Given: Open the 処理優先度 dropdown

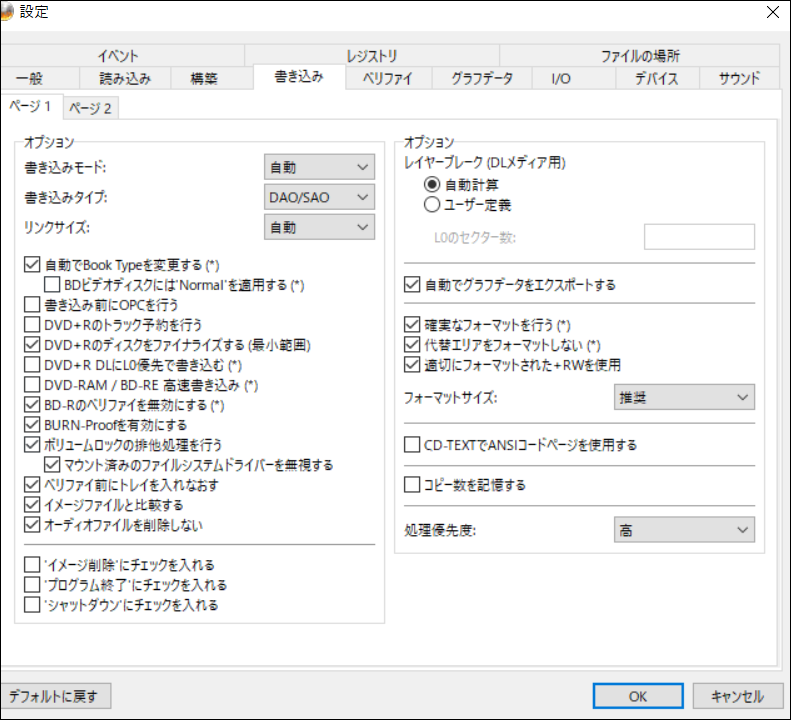Looking at the screenshot, I should tap(684, 530).
